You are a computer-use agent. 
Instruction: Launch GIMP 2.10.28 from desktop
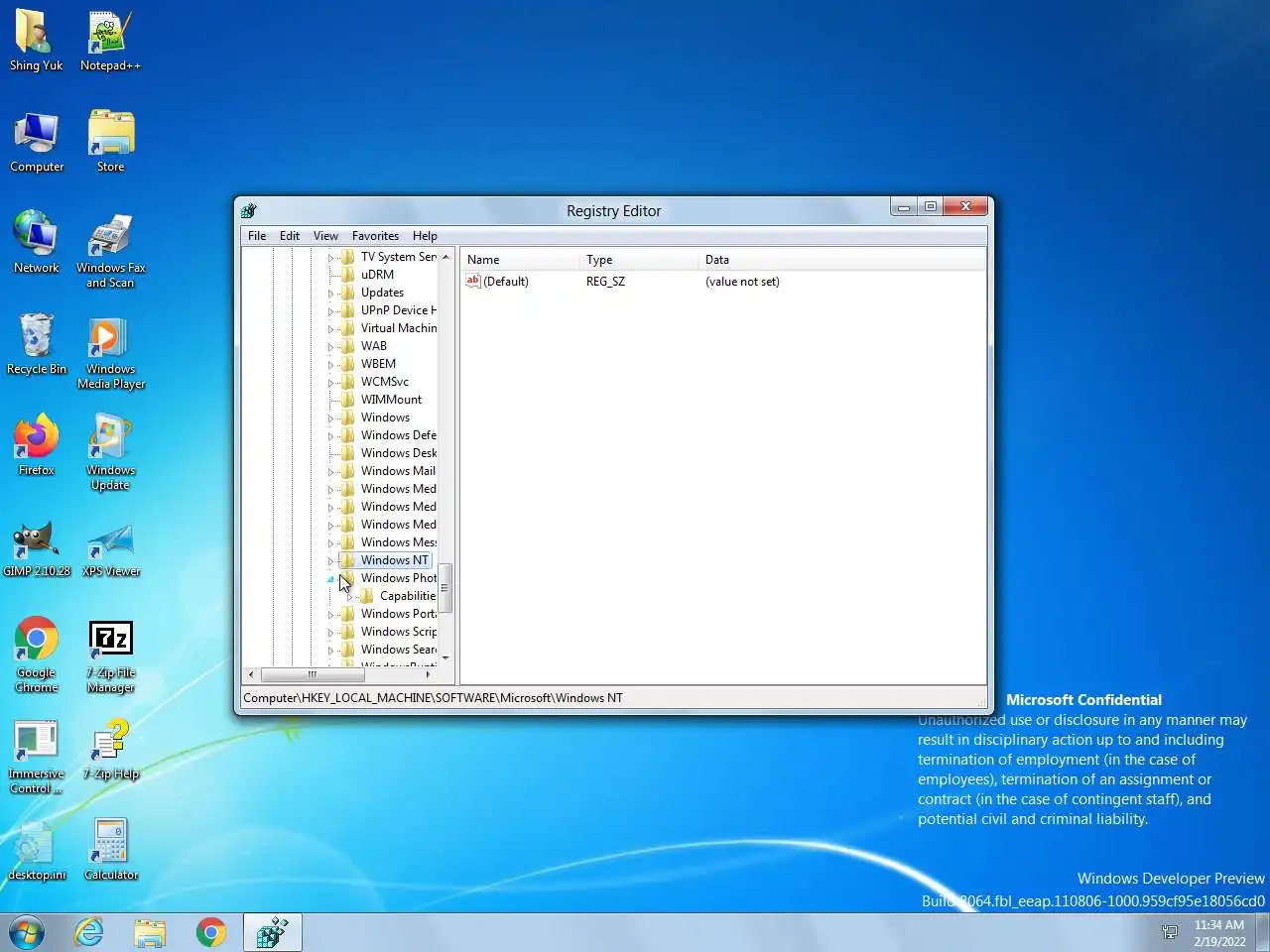pos(37,548)
